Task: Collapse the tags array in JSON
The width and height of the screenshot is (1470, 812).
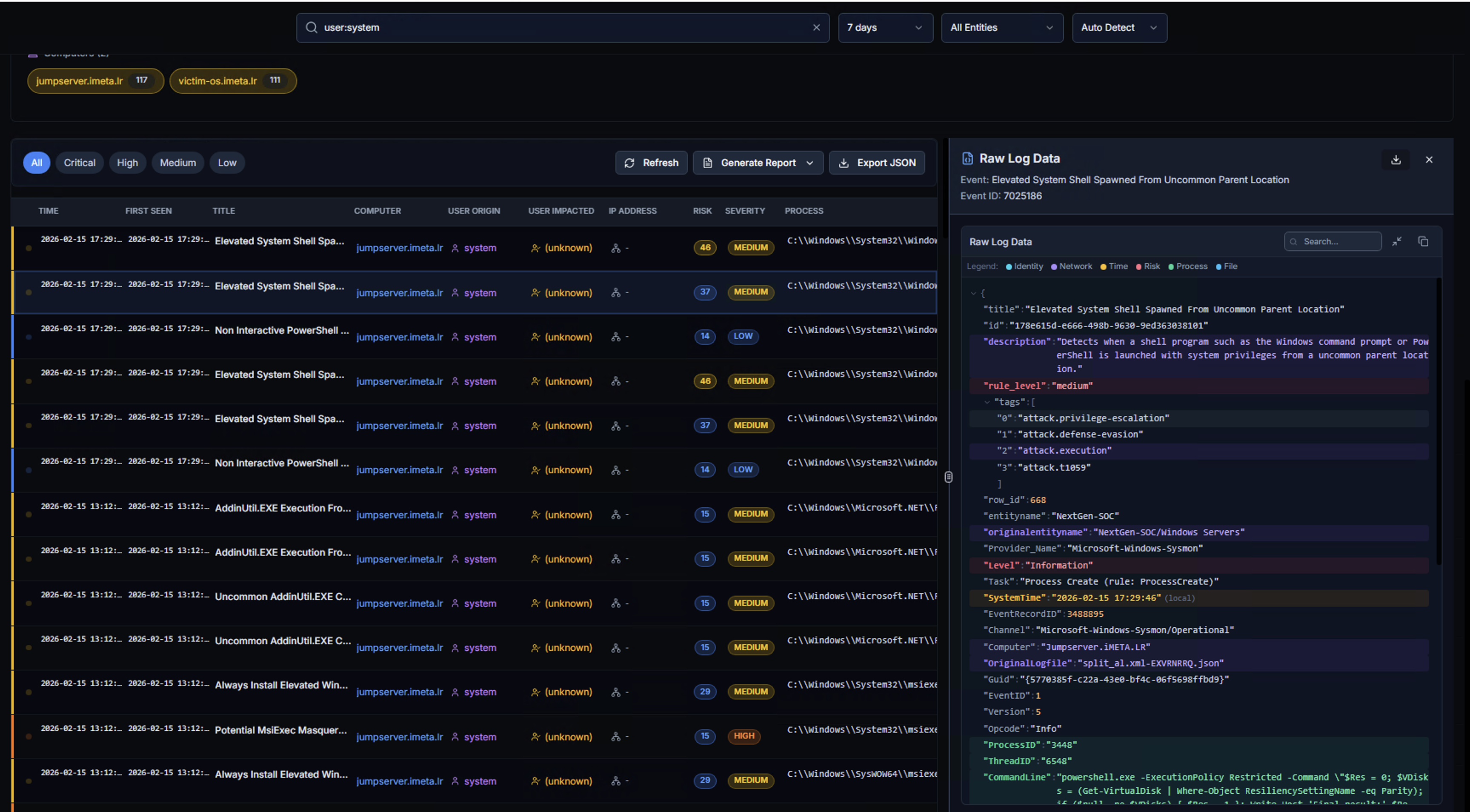Action: pyautogui.click(x=987, y=402)
